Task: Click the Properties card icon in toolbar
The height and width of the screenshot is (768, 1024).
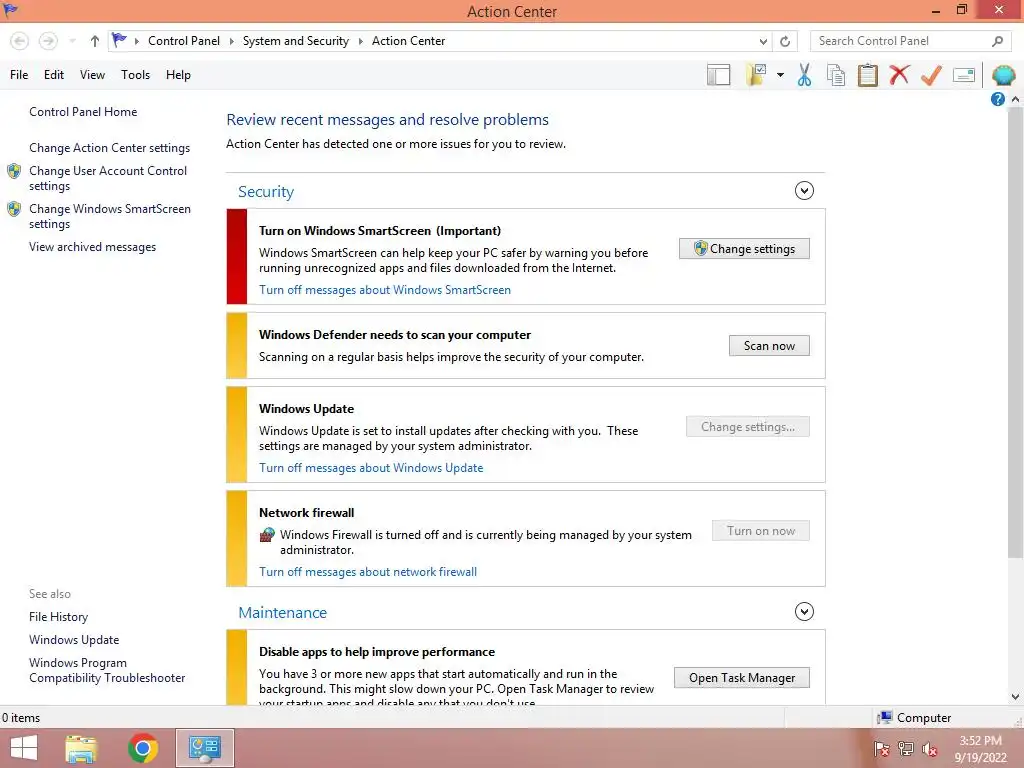Action: pyautogui.click(x=964, y=75)
